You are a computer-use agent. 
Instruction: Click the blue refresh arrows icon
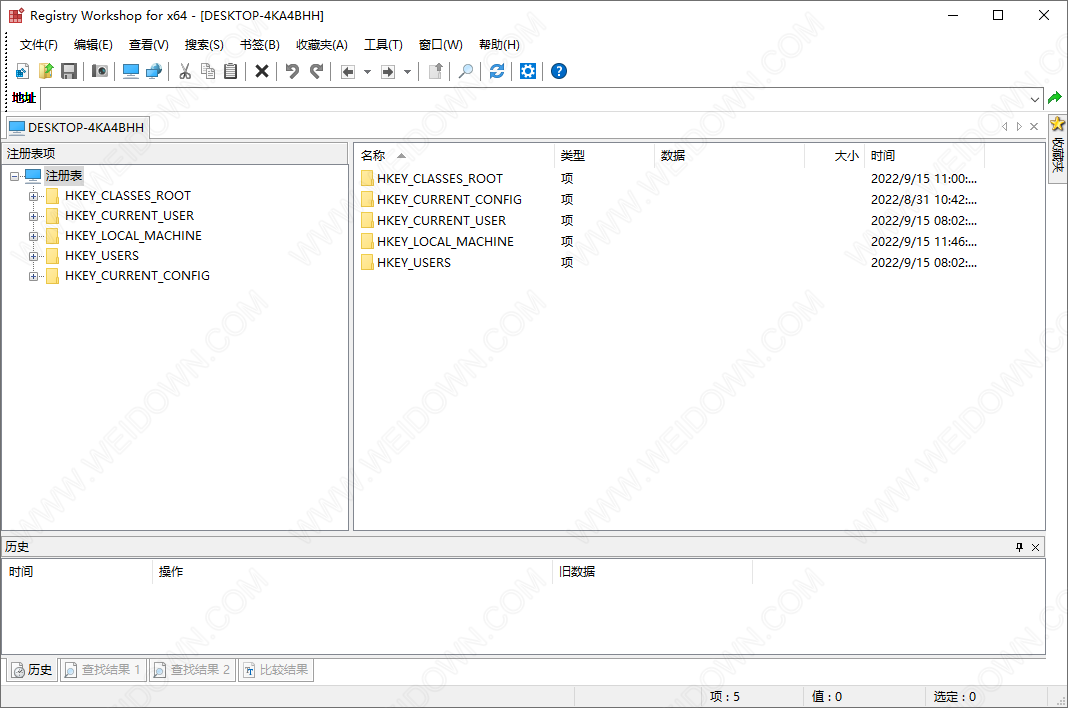click(497, 71)
